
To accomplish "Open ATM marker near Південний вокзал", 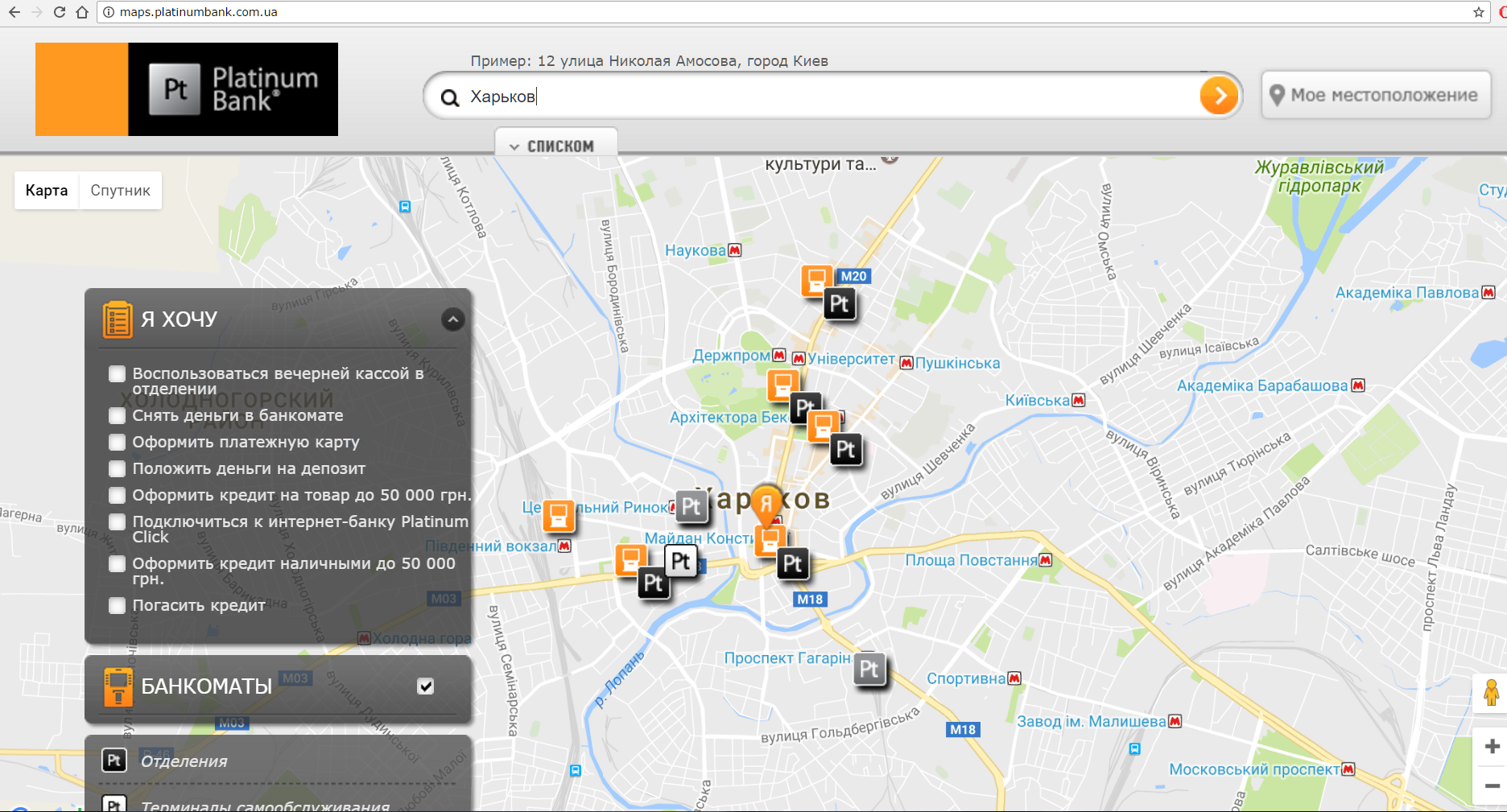I will pos(630,559).
